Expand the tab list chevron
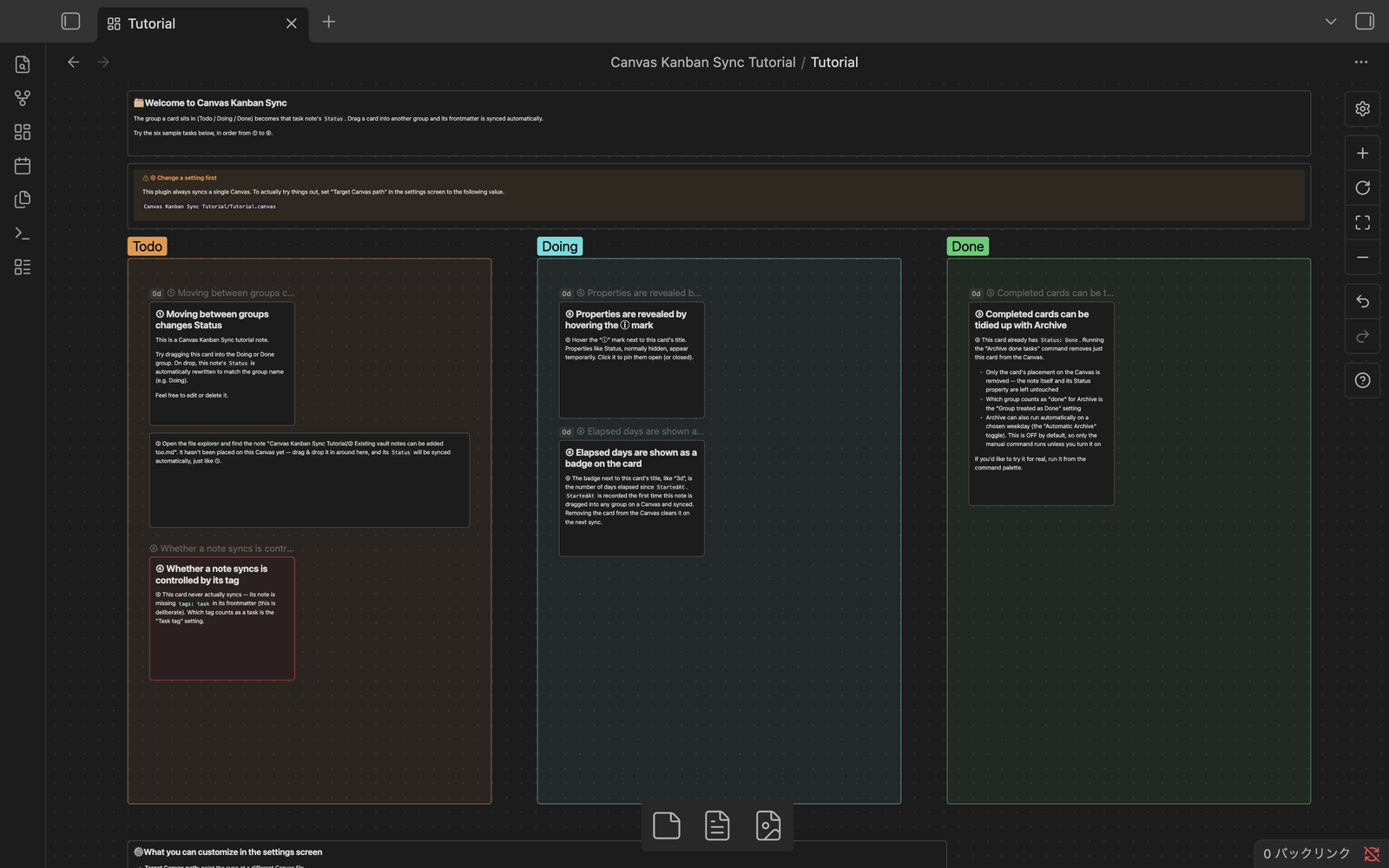The height and width of the screenshot is (868, 1389). coord(1331,22)
